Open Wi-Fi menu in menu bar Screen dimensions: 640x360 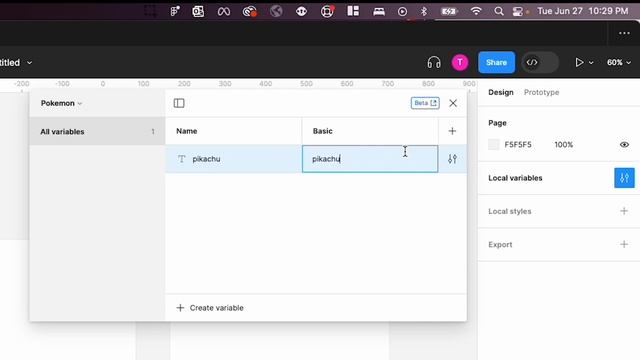pos(476,11)
